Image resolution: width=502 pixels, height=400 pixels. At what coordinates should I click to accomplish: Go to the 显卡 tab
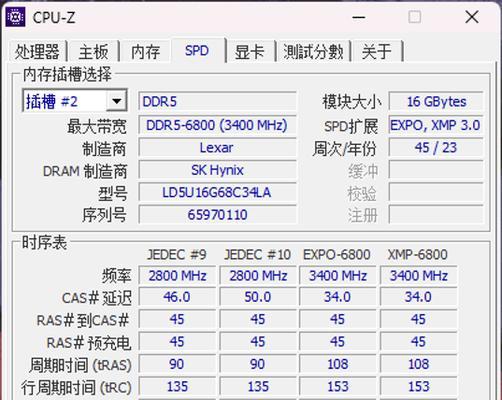point(250,52)
